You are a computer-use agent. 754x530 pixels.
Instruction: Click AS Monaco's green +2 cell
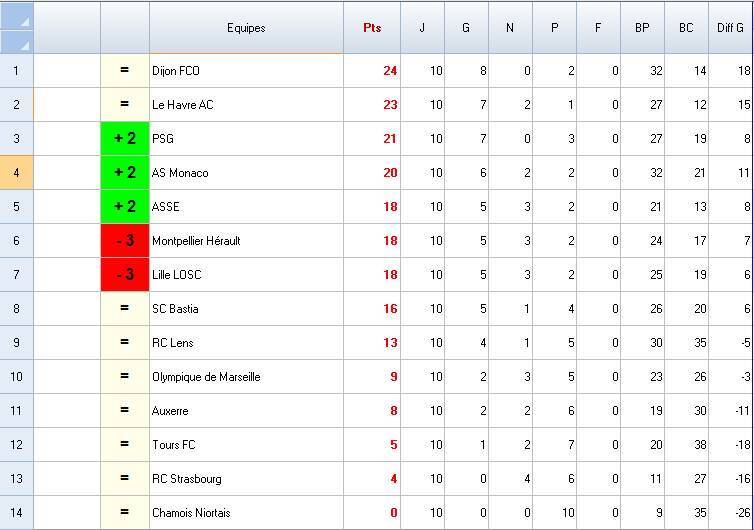point(125,173)
